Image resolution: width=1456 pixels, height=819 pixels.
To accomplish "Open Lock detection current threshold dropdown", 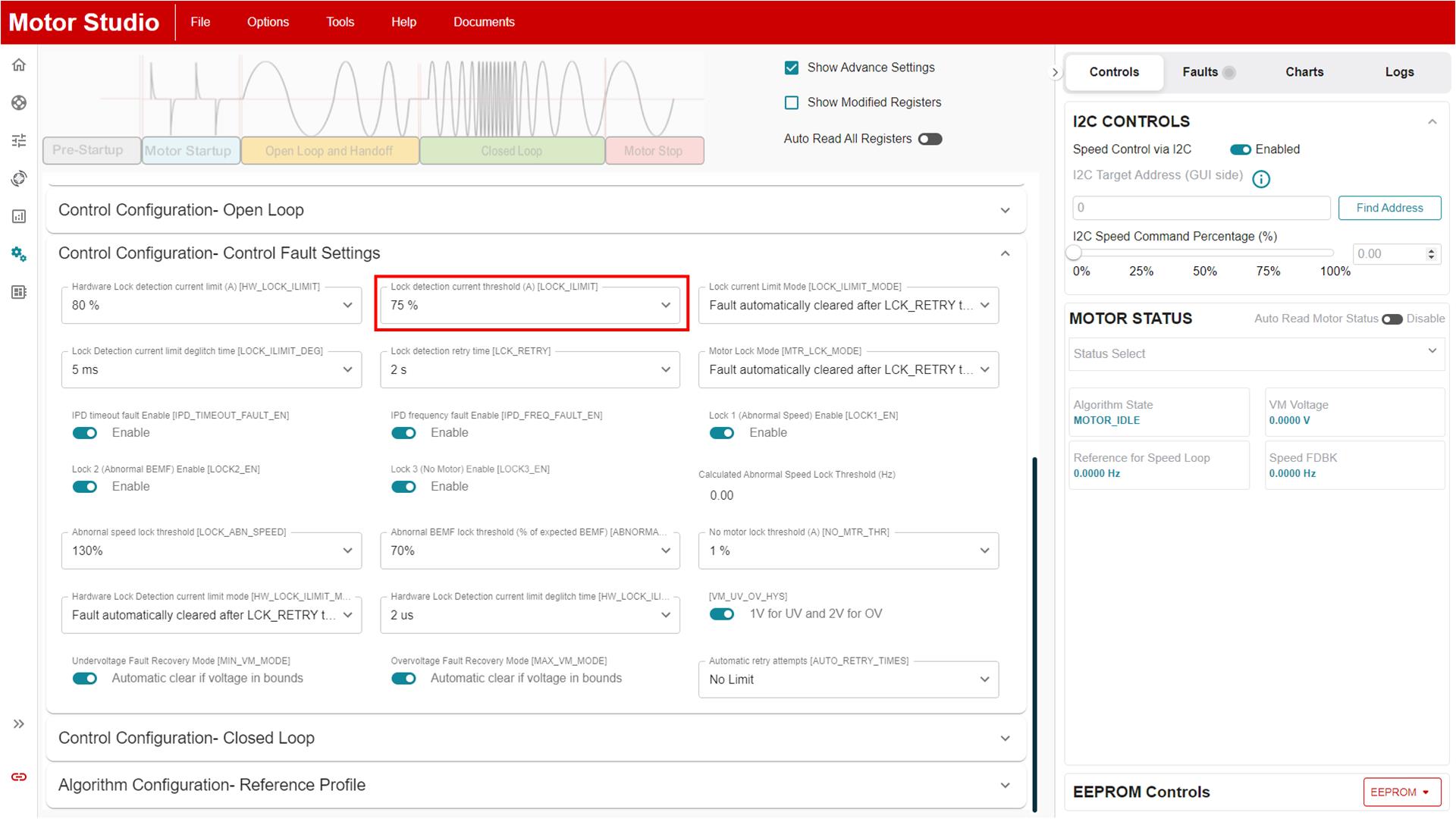I will (530, 305).
